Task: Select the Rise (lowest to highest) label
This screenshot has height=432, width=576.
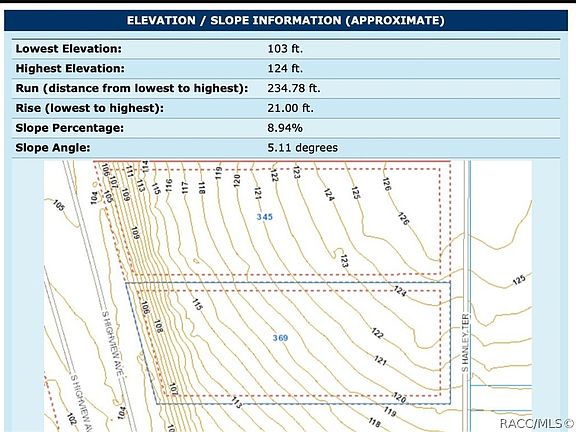Action: click(x=90, y=108)
